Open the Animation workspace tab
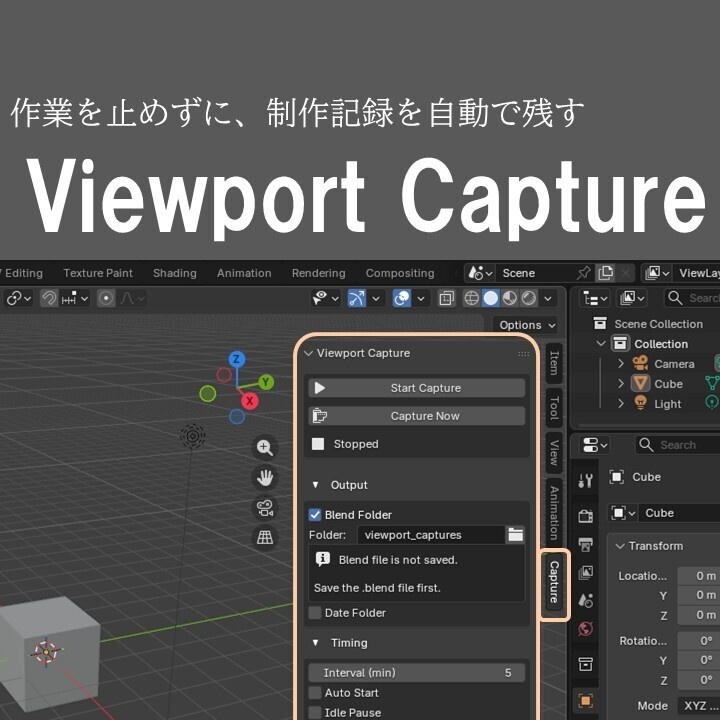Image resolution: width=720 pixels, height=720 pixels. tap(244, 273)
